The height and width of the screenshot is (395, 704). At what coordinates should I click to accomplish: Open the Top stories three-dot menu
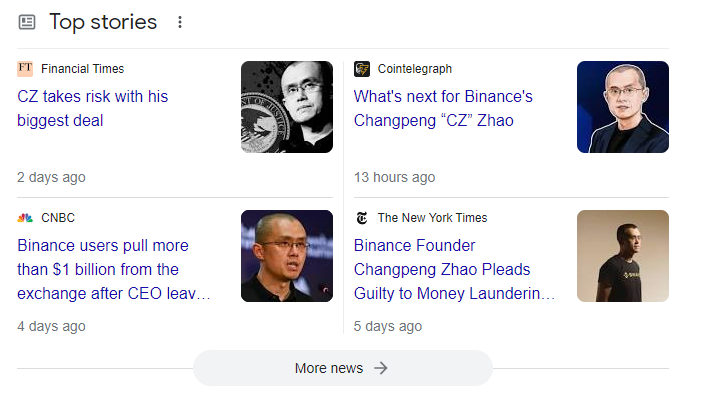click(180, 22)
